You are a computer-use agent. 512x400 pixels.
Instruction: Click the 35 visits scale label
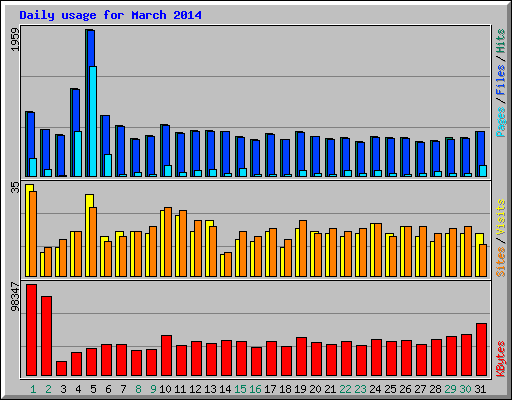15,188
